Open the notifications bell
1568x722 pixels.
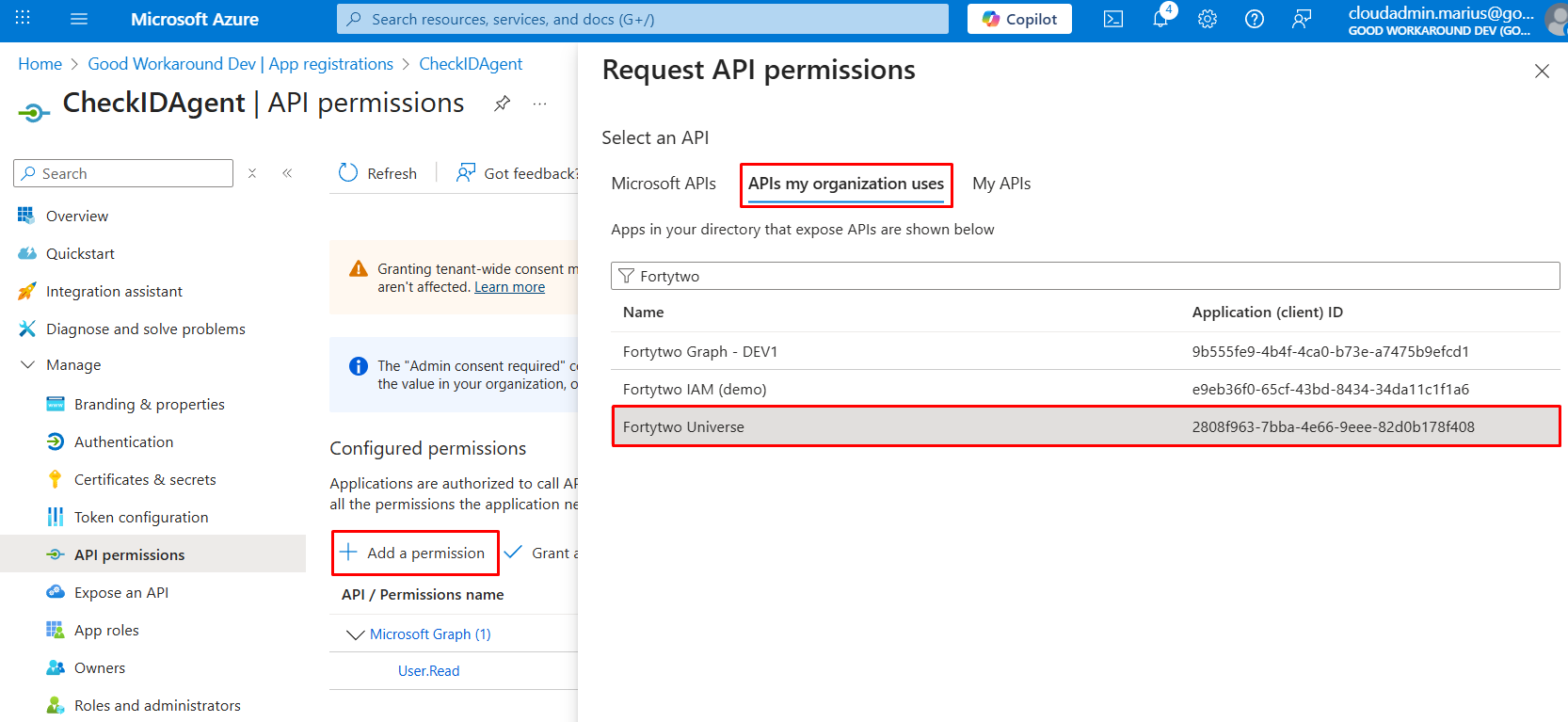pyautogui.click(x=1160, y=19)
